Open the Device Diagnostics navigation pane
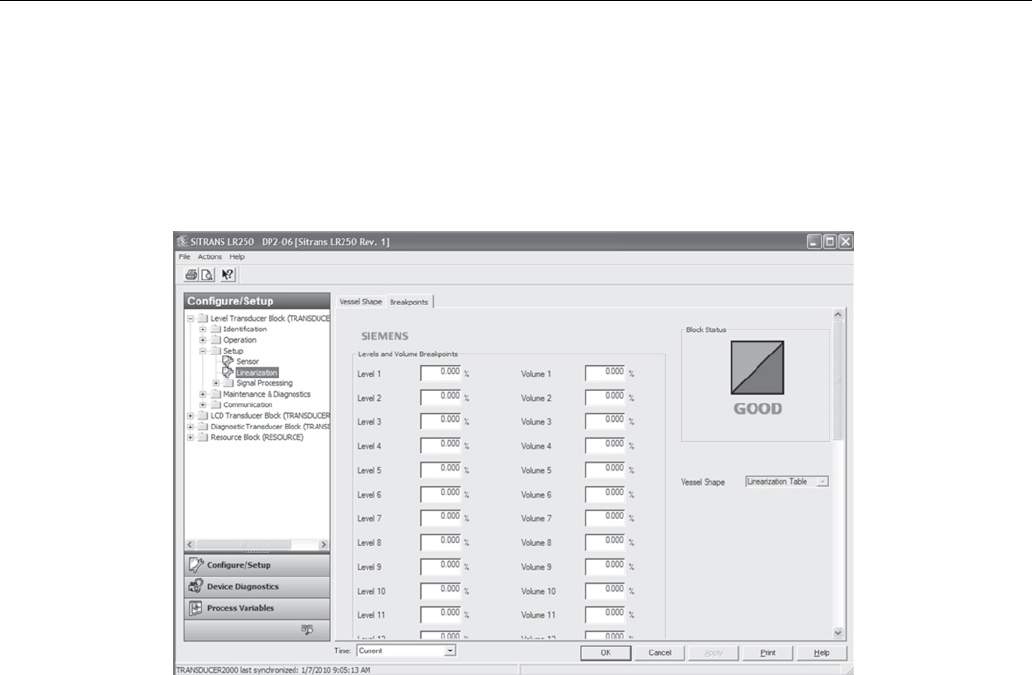This screenshot has width=1032, height=675. point(257,586)
